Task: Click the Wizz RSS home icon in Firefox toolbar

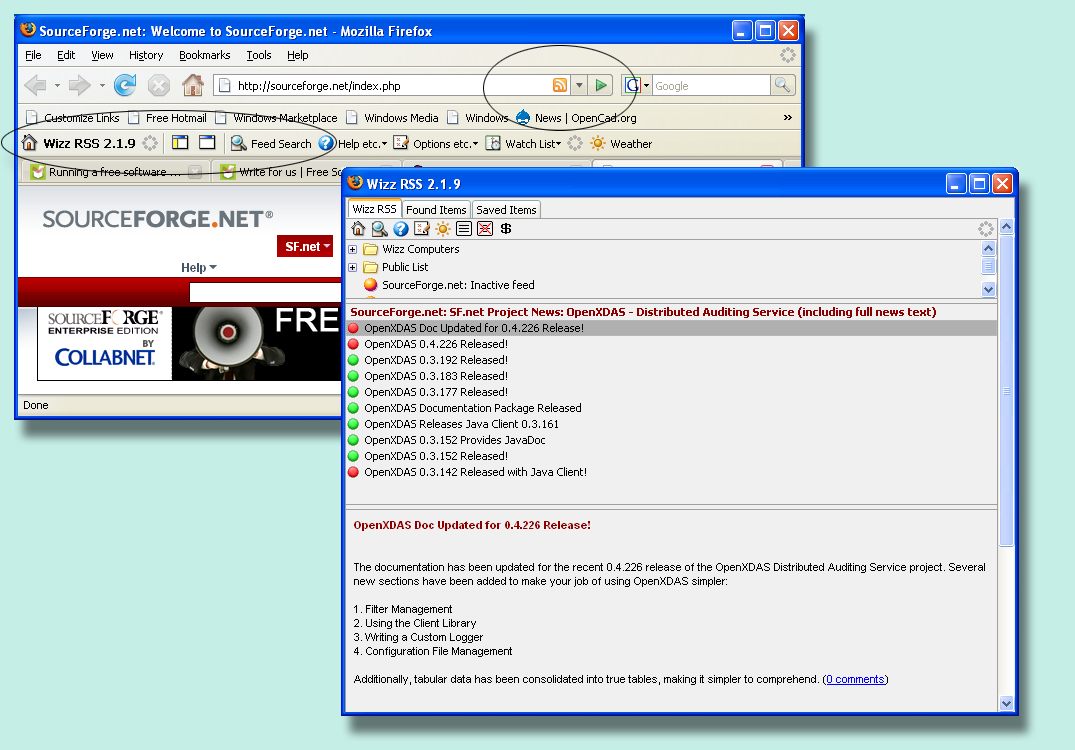Action: click(x=29, y=143)
